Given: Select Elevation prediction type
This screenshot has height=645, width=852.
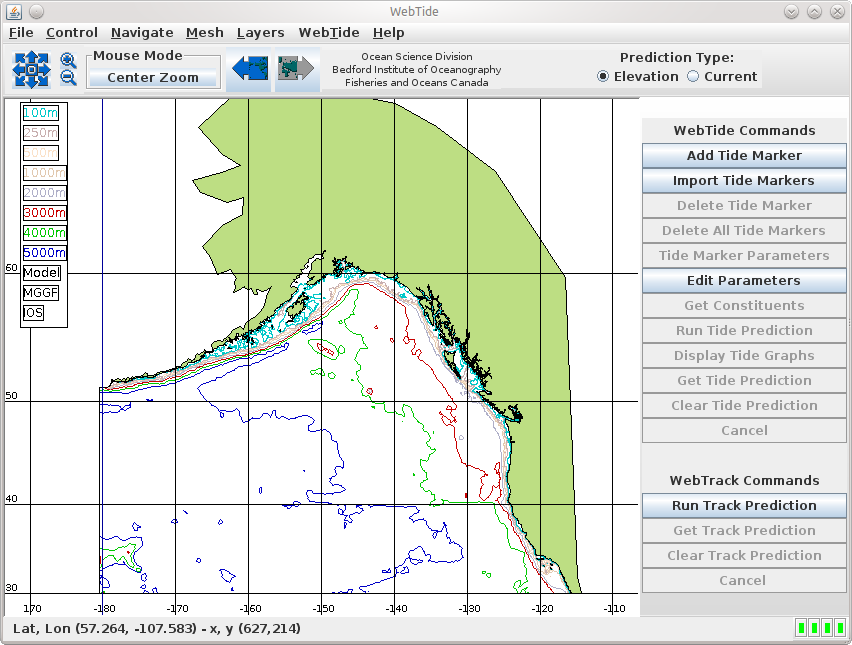Looking at the screenshot, I should click(x=603, y=77).
